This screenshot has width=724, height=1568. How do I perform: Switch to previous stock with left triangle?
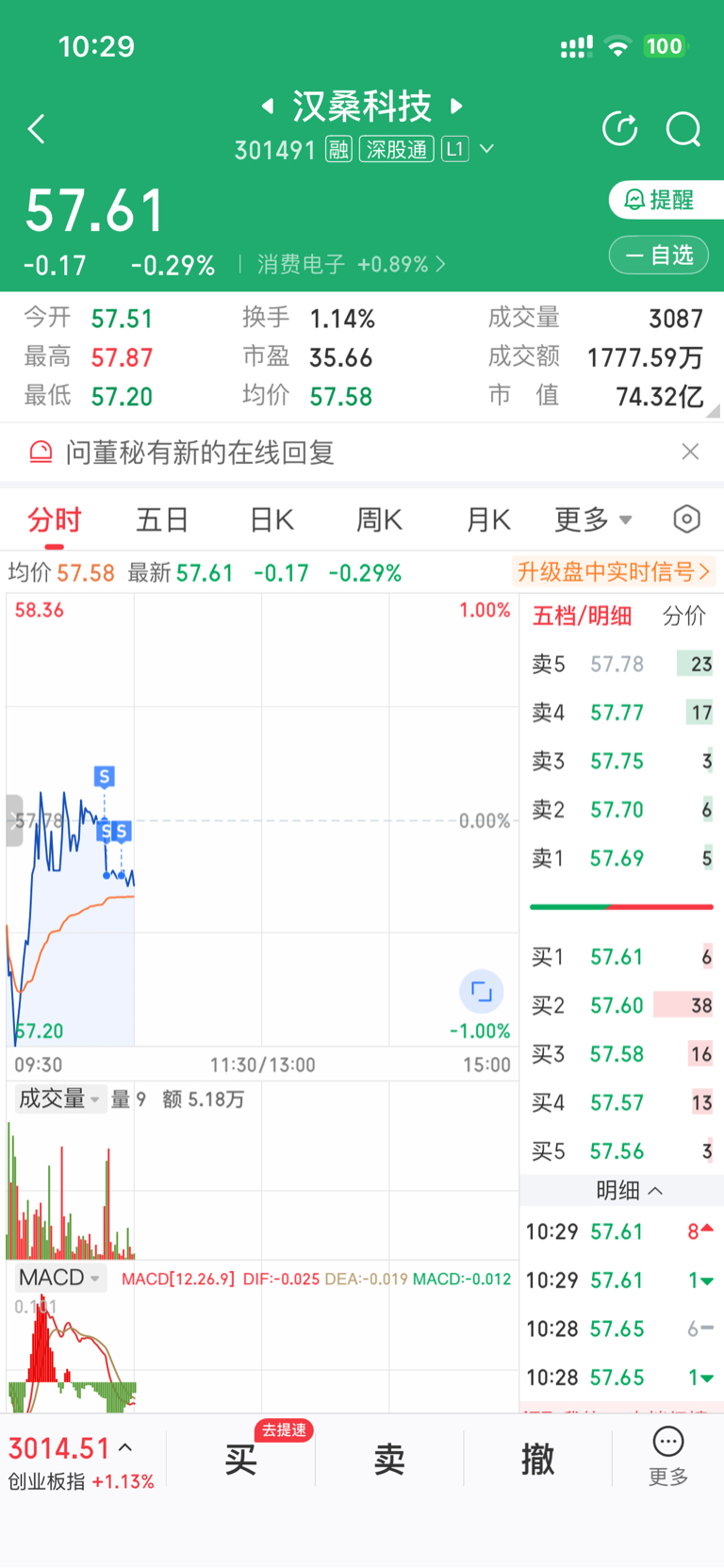pos(268,106)
